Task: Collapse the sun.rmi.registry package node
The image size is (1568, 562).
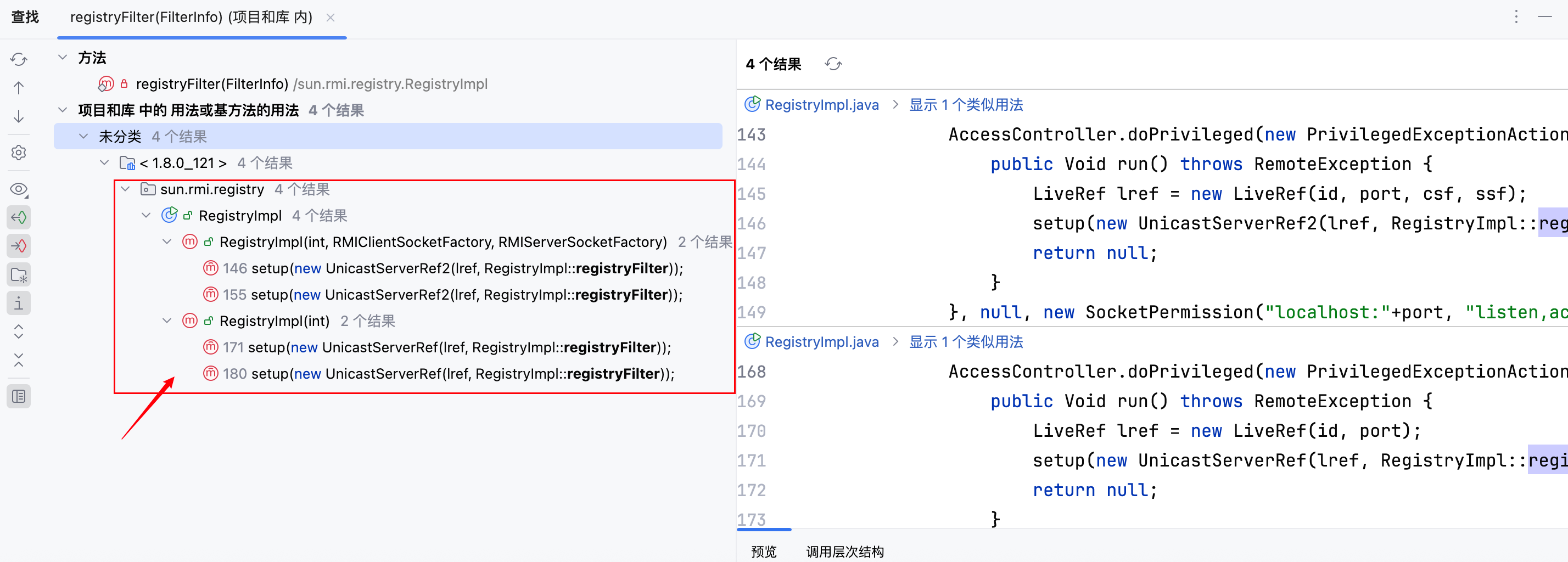Action: coord(125,189)
